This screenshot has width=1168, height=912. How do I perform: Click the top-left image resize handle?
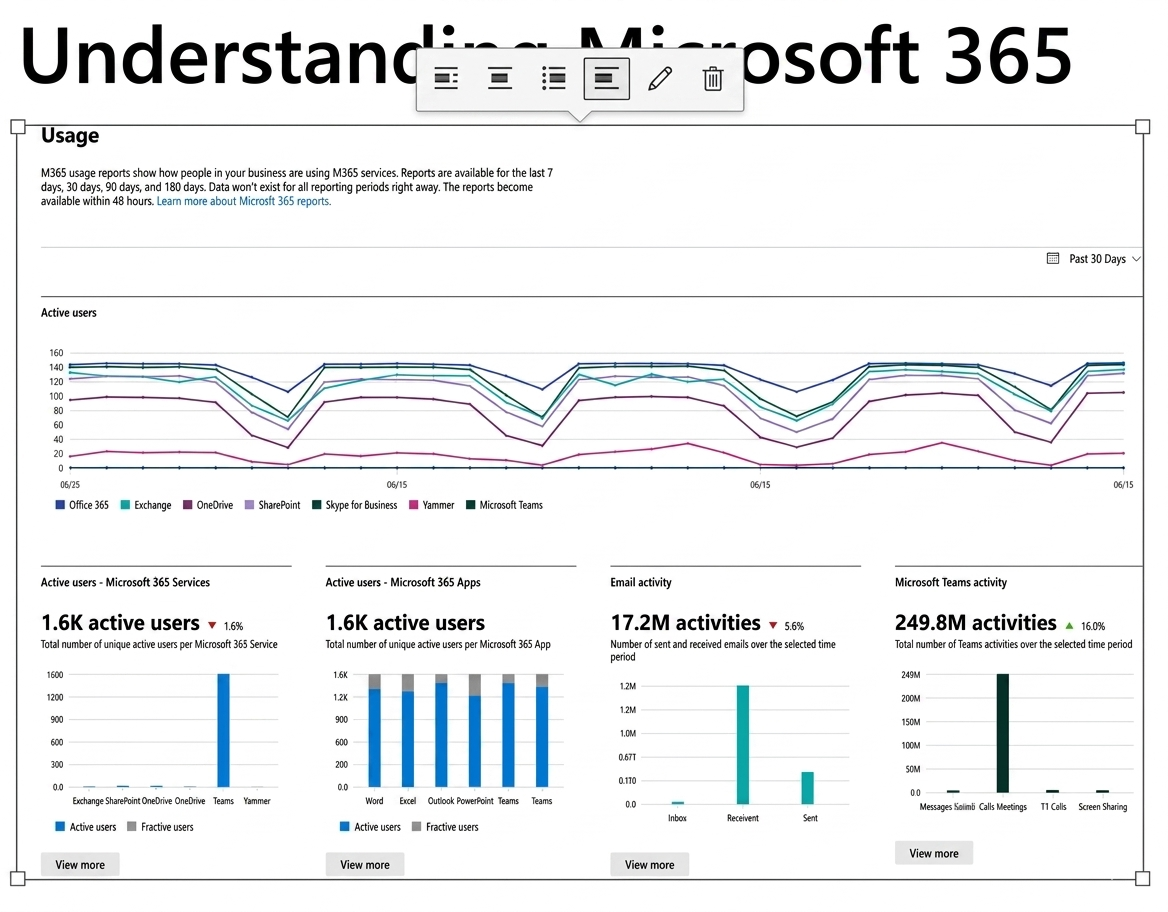(18, 127)
